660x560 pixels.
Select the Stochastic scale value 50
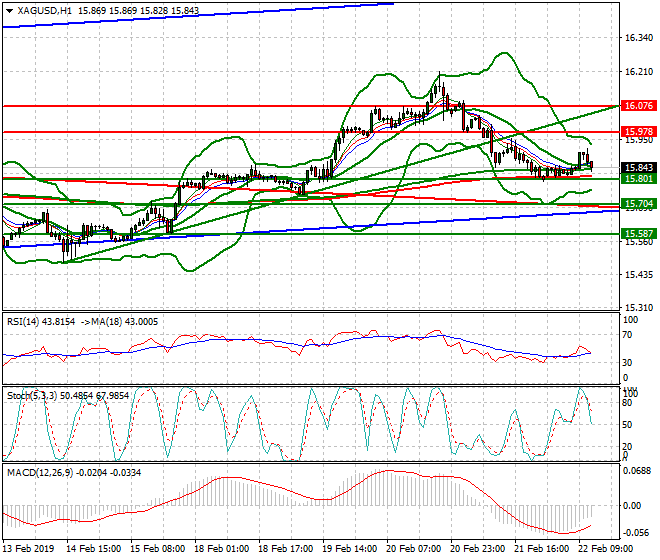pyautogui.click(x=627, y=425)
